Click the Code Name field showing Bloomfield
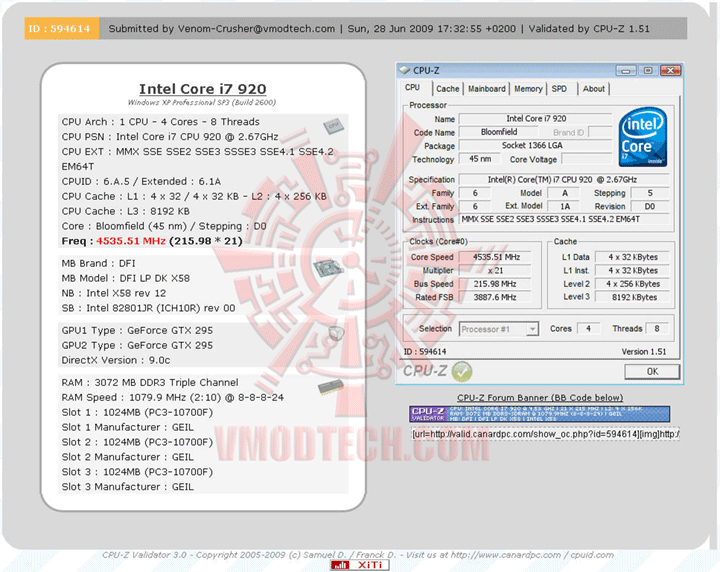 499,132
